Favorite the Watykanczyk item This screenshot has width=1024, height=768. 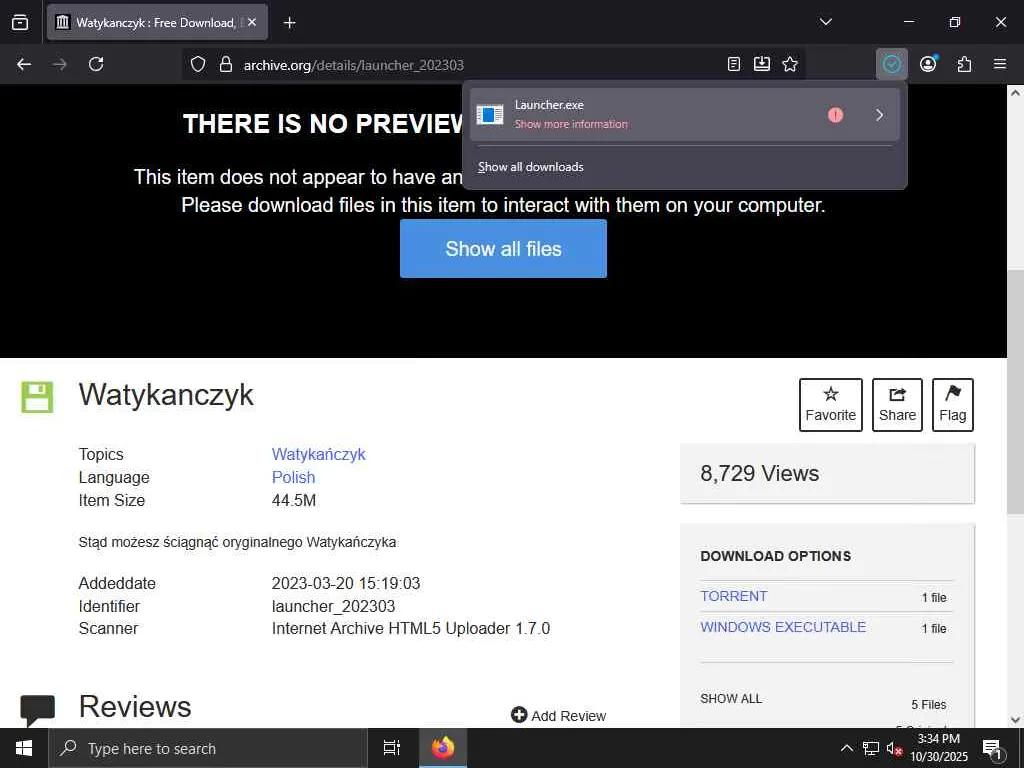831,405
